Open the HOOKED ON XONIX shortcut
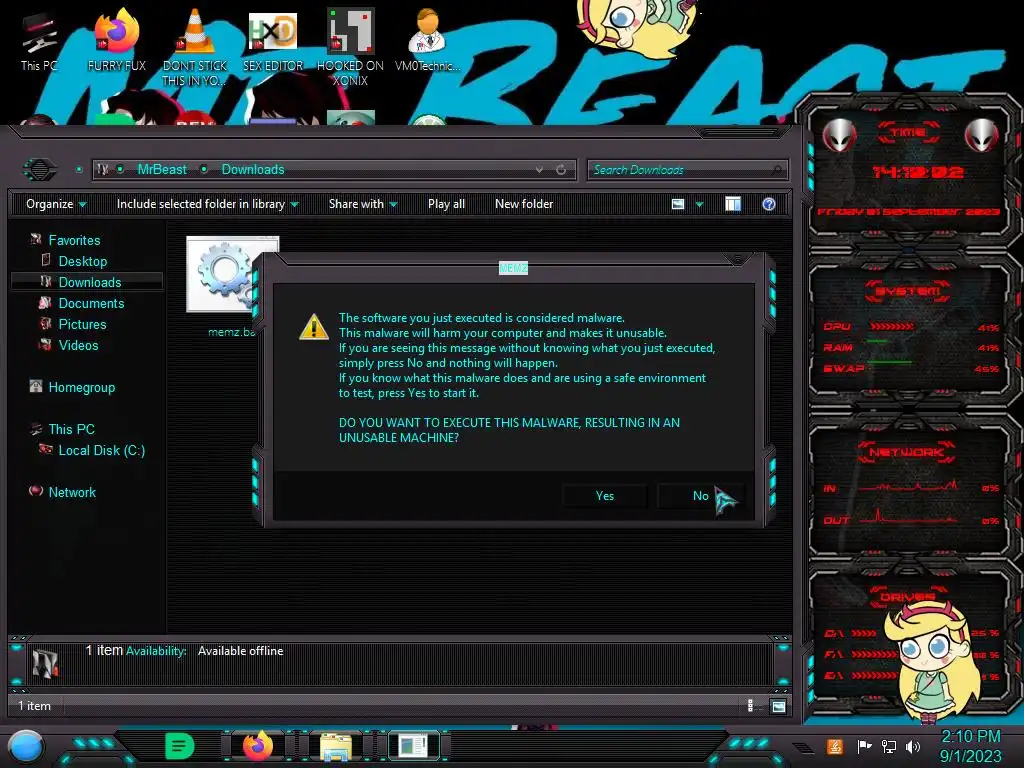 [x=350, y=47]
